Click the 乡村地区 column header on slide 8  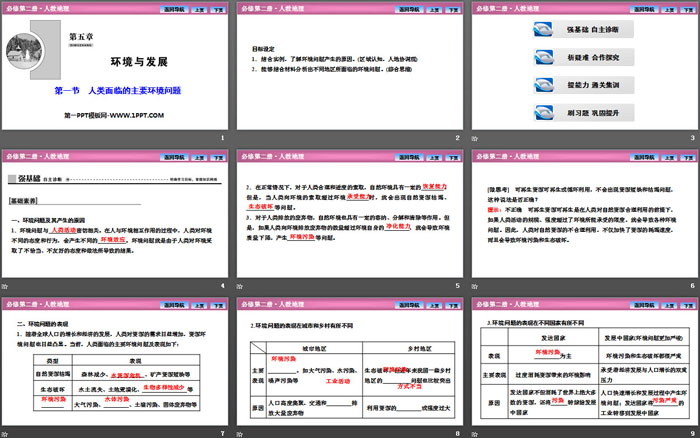[420, 349]
